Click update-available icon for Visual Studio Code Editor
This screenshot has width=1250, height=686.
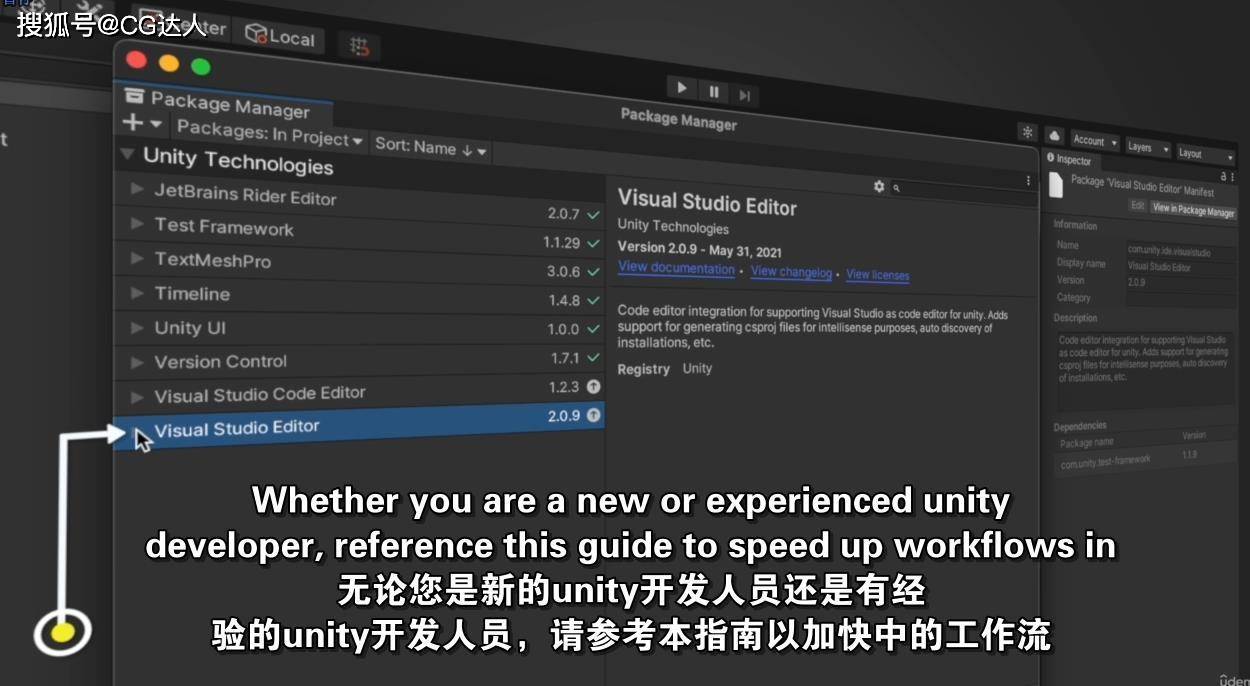[594, 386]
